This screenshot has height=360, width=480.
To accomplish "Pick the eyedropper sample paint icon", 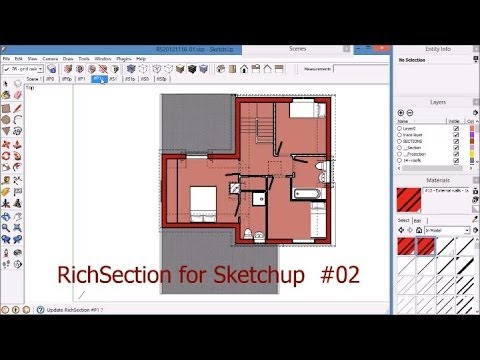I will (476, 219).
